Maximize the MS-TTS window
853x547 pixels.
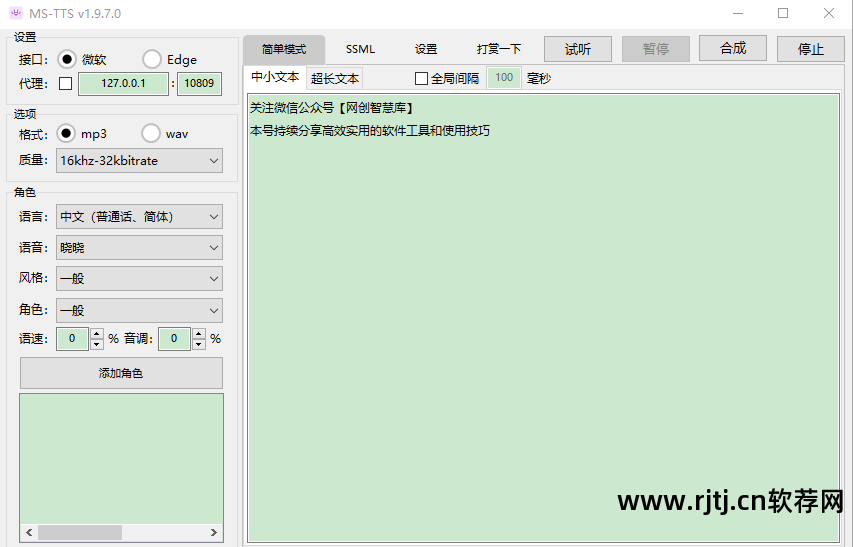(783, 13)
